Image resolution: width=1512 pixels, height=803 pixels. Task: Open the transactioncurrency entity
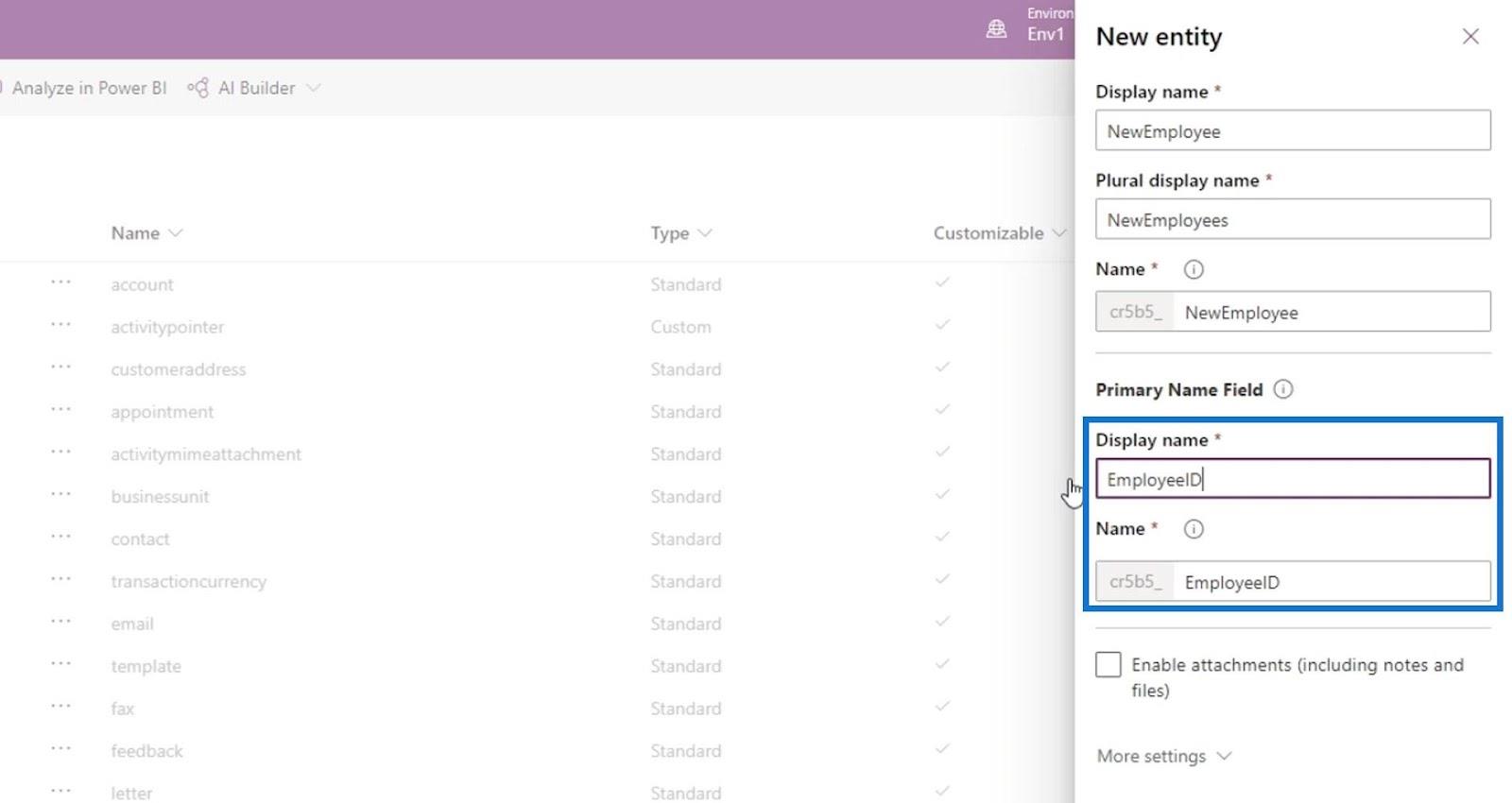tap(188, 582)
